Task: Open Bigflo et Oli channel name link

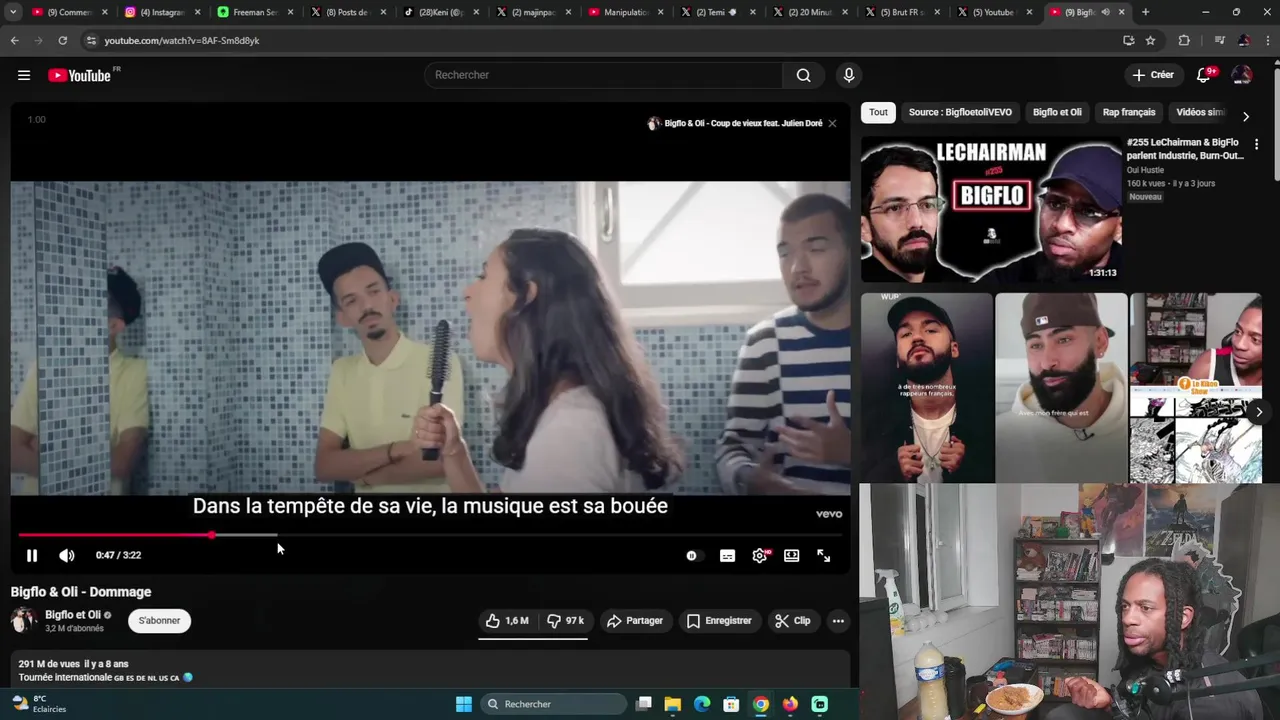Action: (x=73, y=615)
